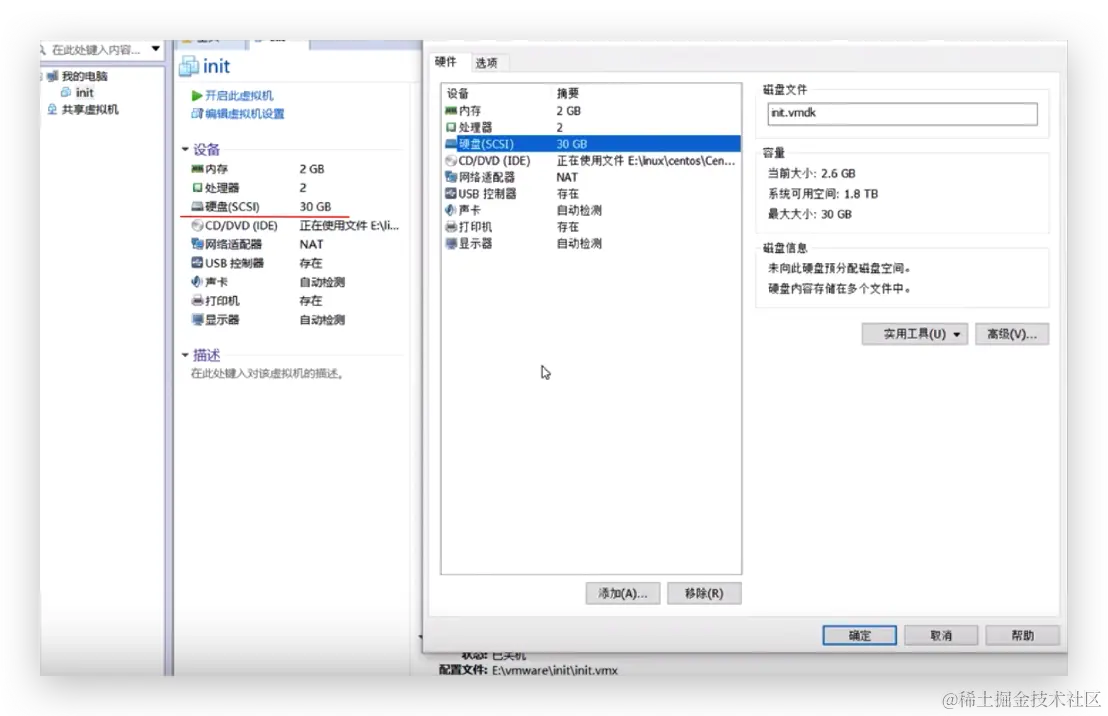Click the shared VMs icon in library tree
The image size is (1108, 716).
(52, 110)
